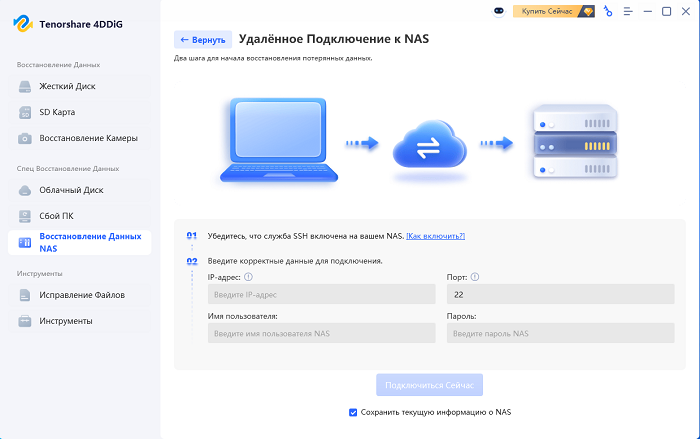Click the Спец Восстановление Данных label
This screenshot has height=439, width=700.
tap(68, 168)
